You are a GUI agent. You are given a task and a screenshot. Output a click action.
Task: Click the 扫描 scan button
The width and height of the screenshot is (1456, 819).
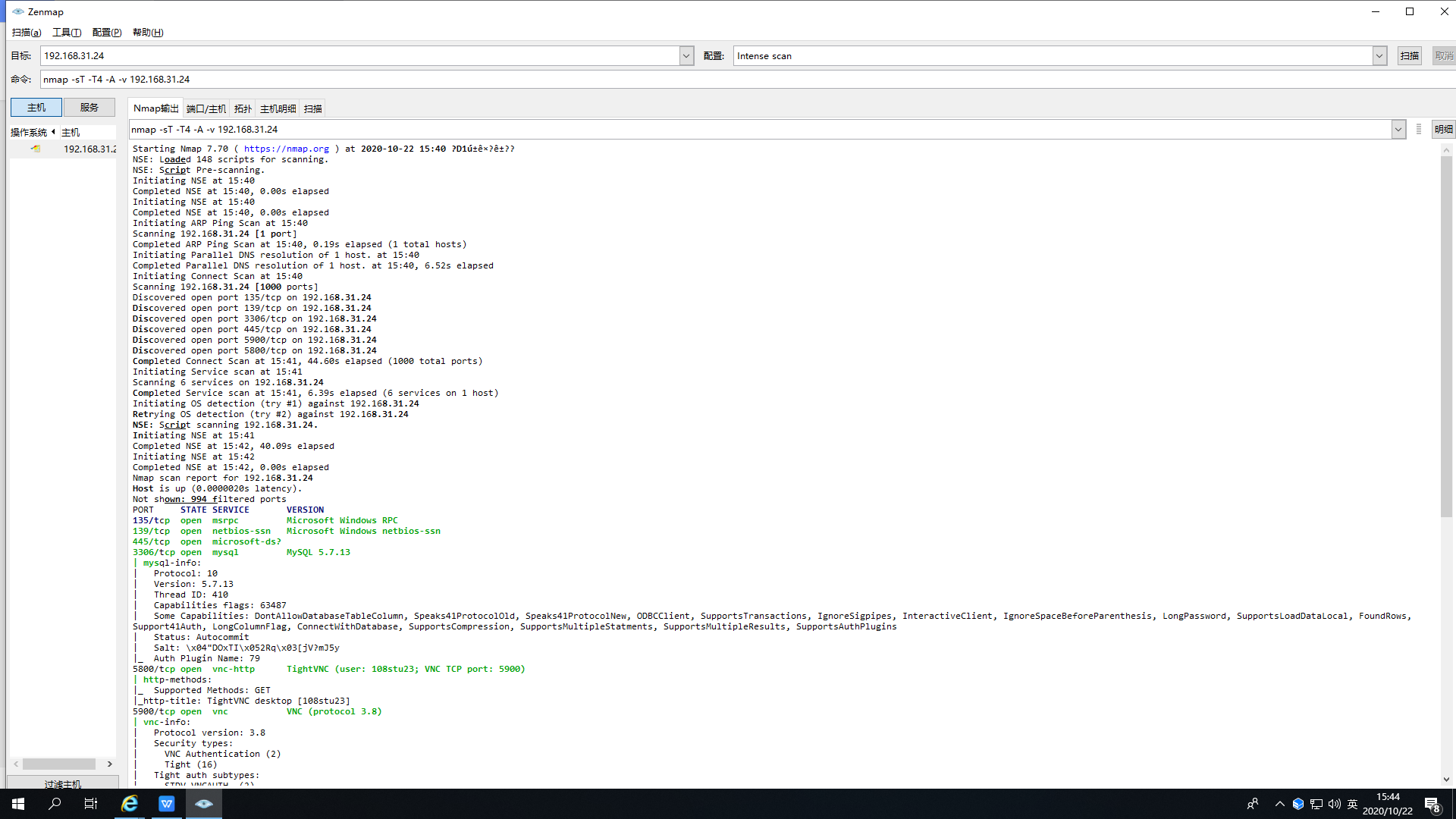point(1409,55)
